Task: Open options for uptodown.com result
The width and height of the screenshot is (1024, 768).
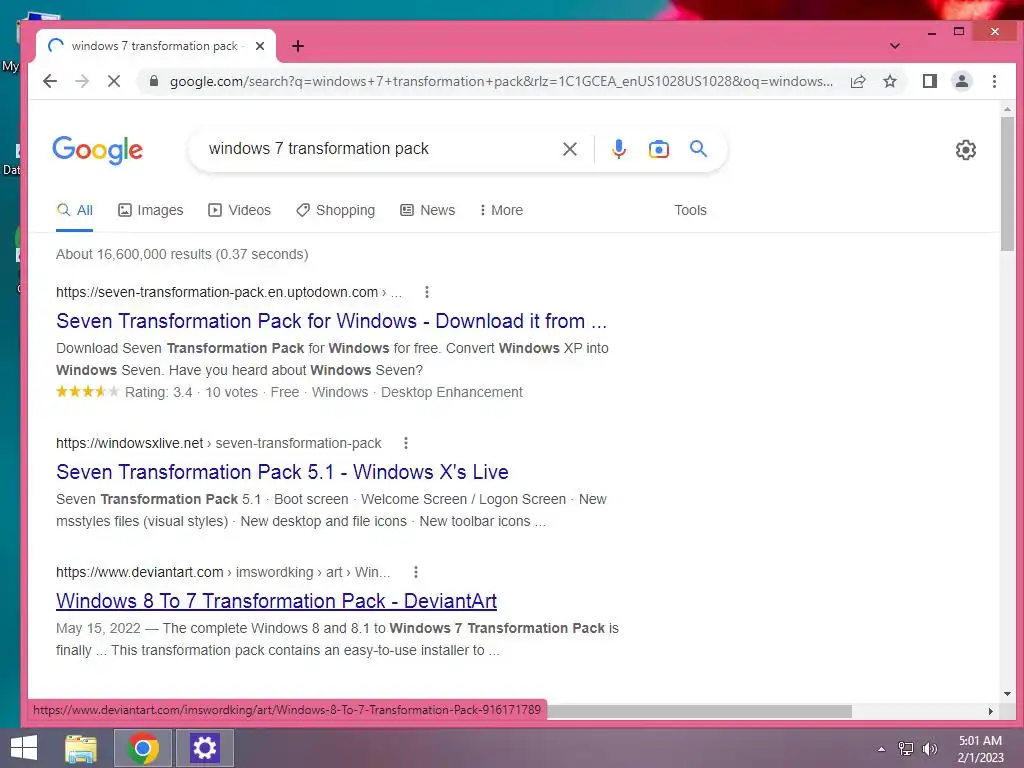Action: 426,292
